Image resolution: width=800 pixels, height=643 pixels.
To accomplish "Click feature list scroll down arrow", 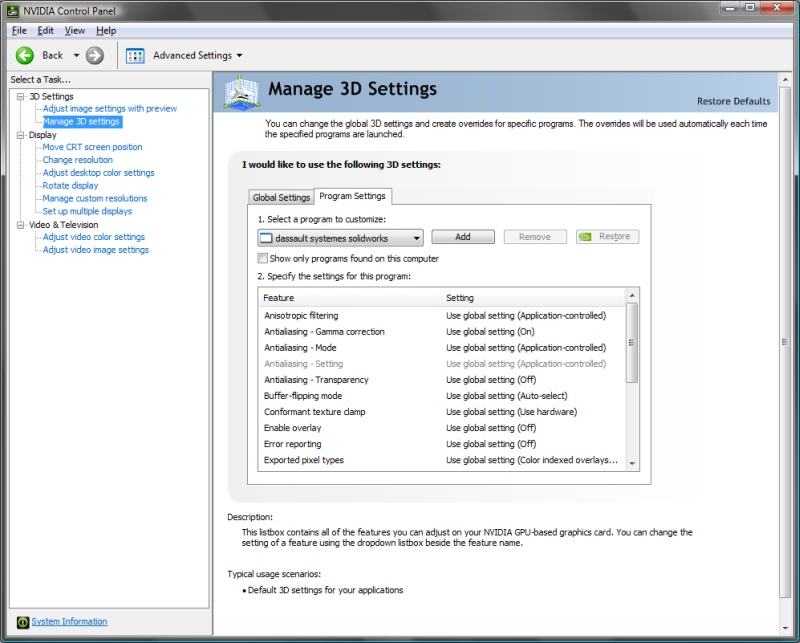I will 632,463.
